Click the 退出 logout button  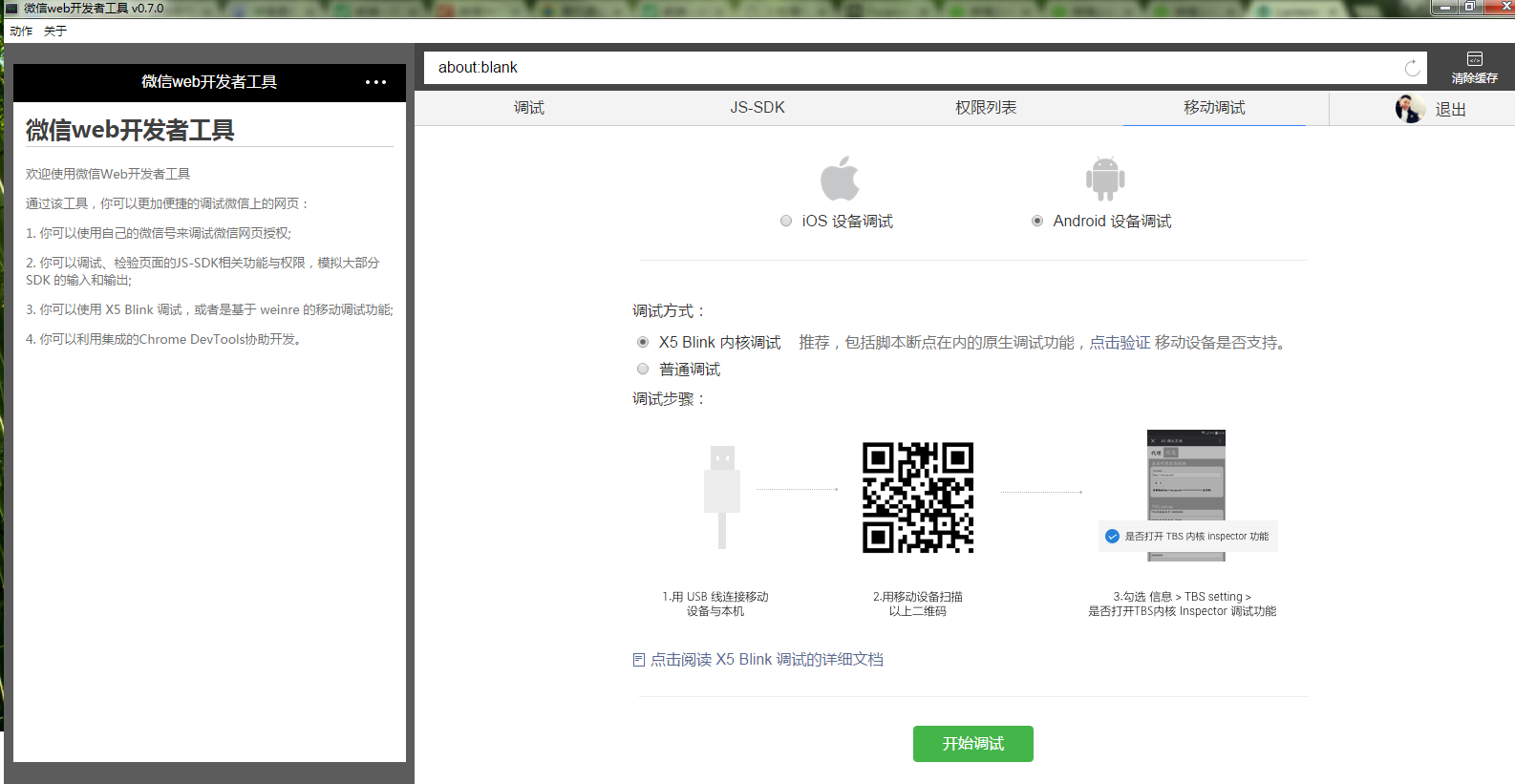pos(1450,110)
